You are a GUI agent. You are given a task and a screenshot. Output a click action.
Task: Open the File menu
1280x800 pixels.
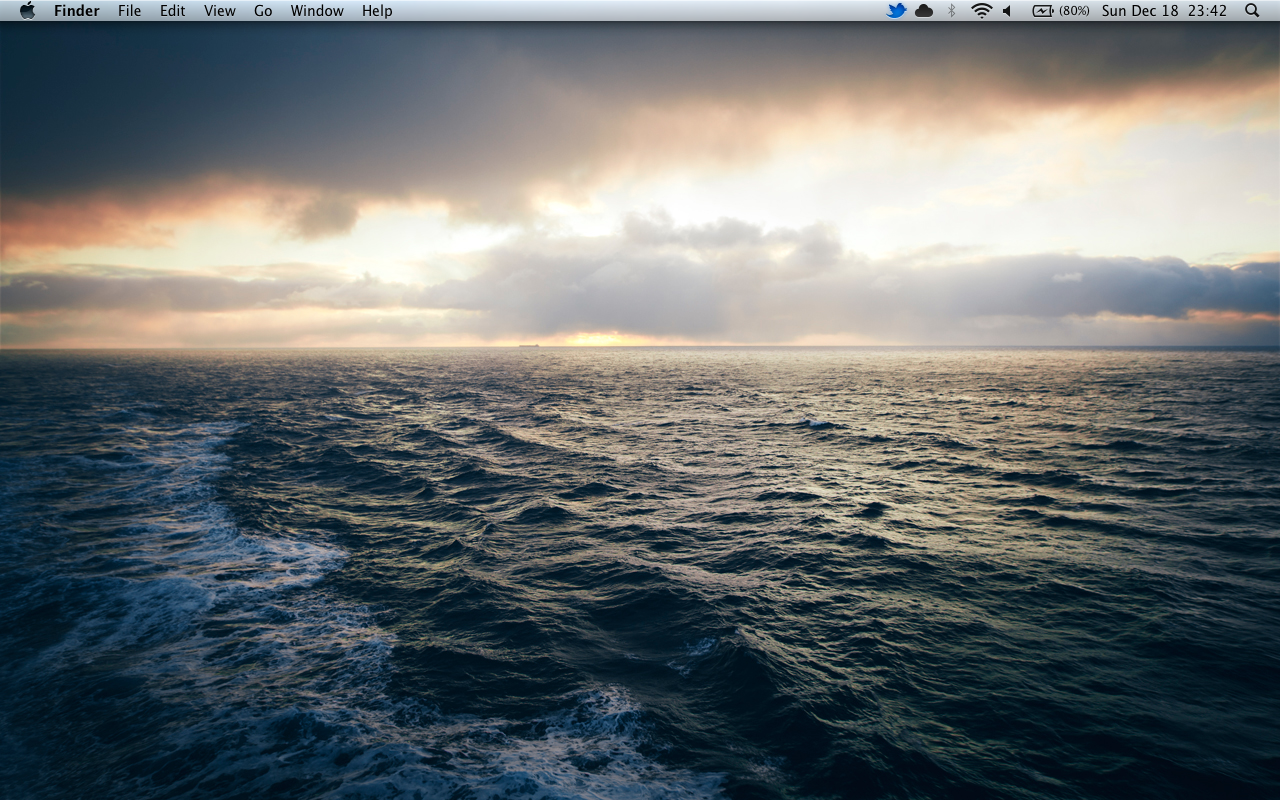pyautogui.click(x=129, y=11)
